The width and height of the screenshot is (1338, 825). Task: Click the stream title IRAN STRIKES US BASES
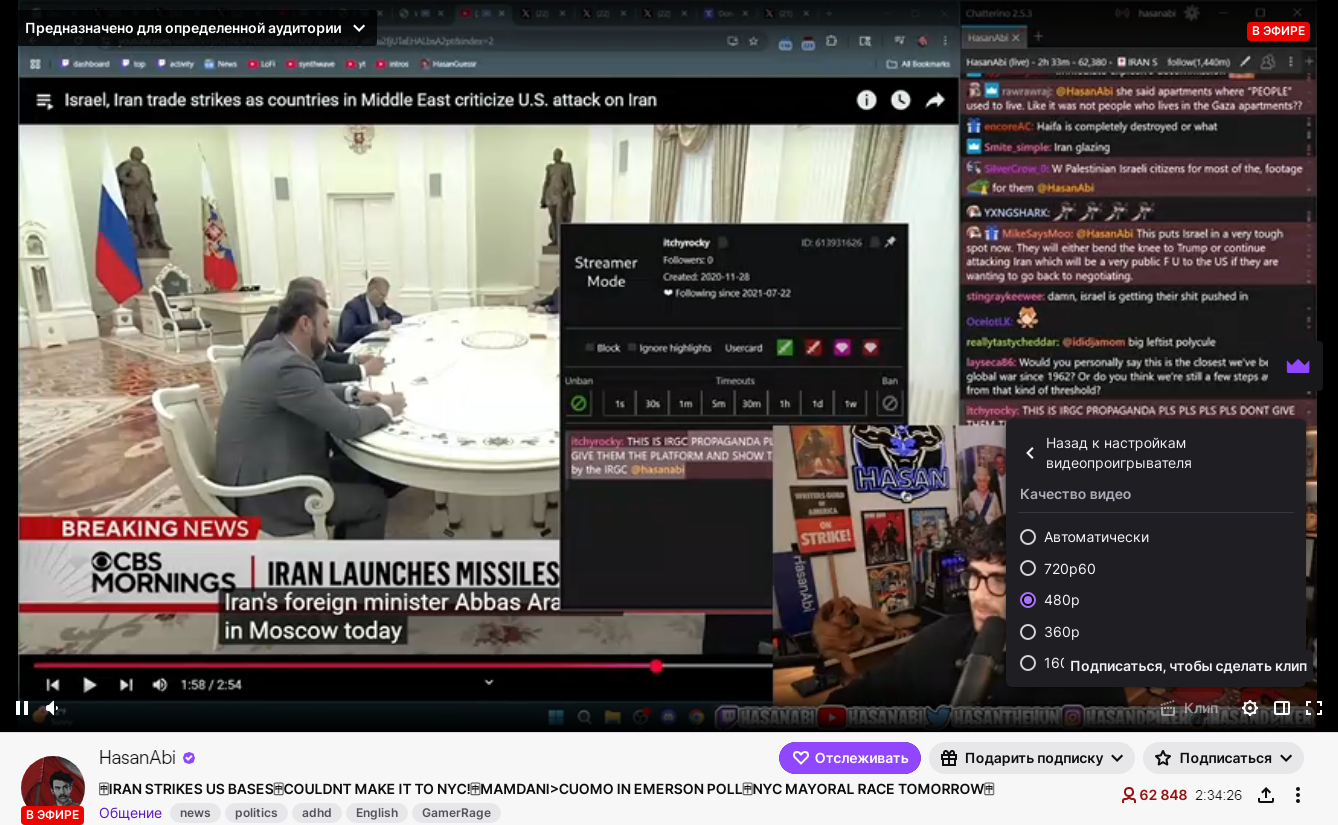[x=546, y=789]
